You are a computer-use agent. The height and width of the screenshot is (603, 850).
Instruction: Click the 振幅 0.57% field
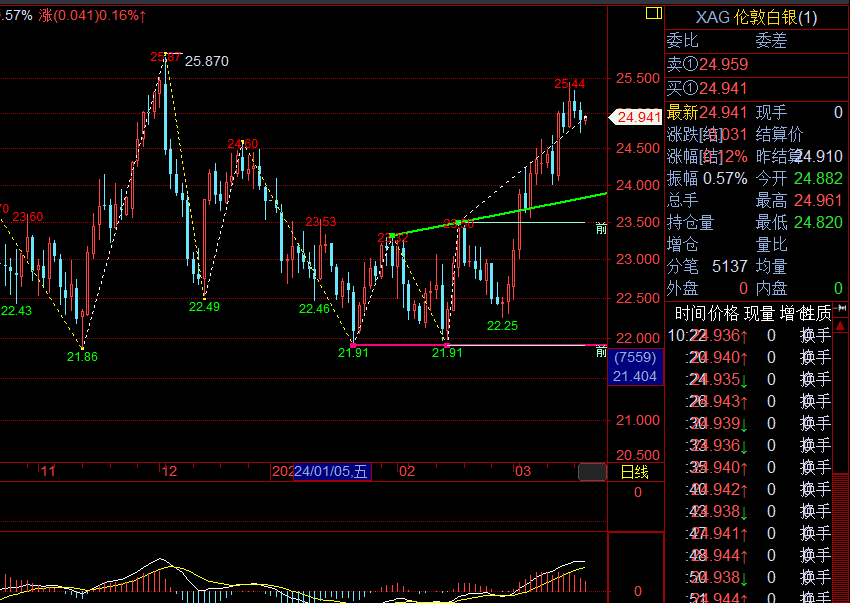[x=707, y=178]
